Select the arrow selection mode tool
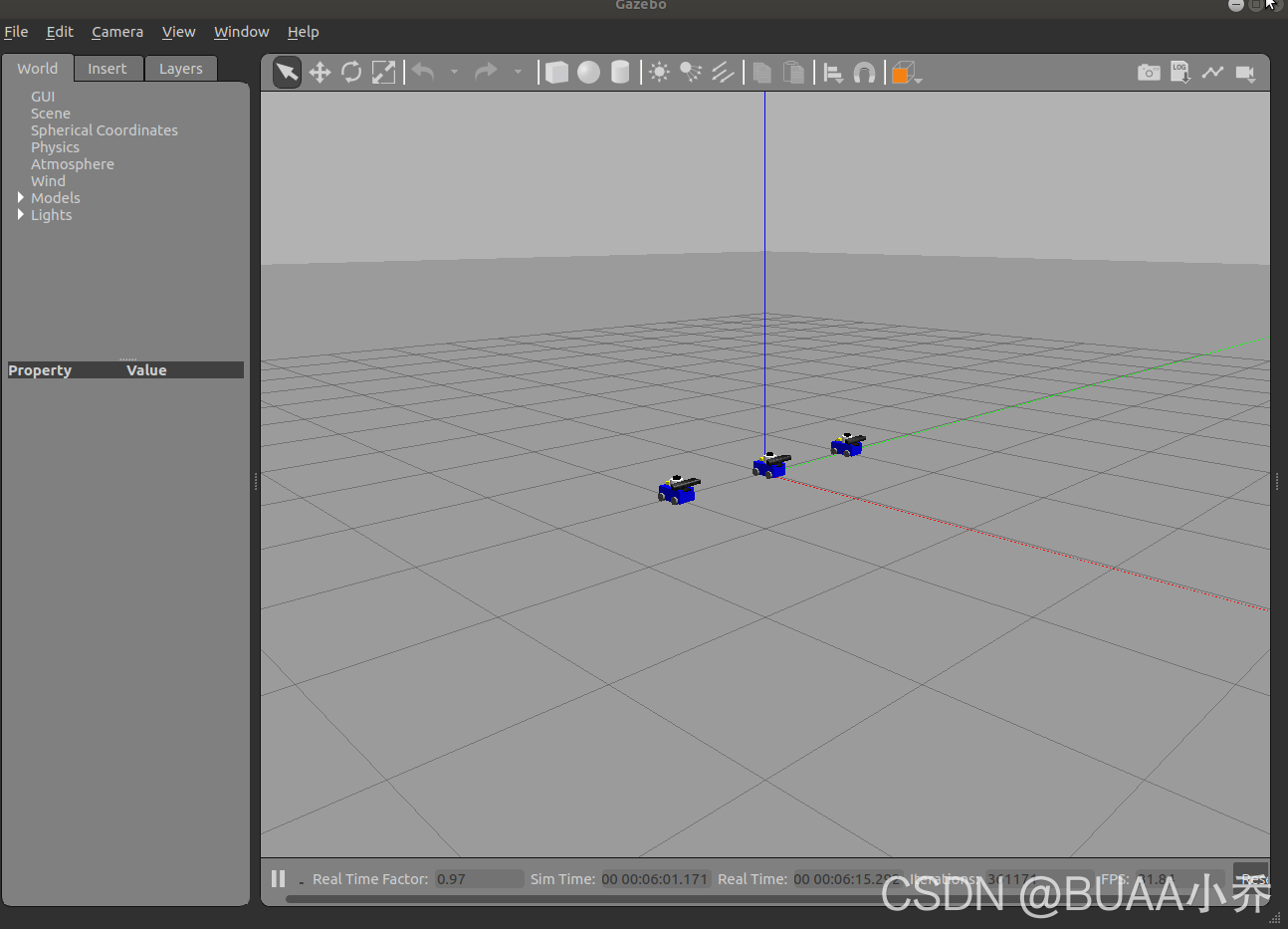This screenshot has height=929, width=1288. tap(287, 72)
